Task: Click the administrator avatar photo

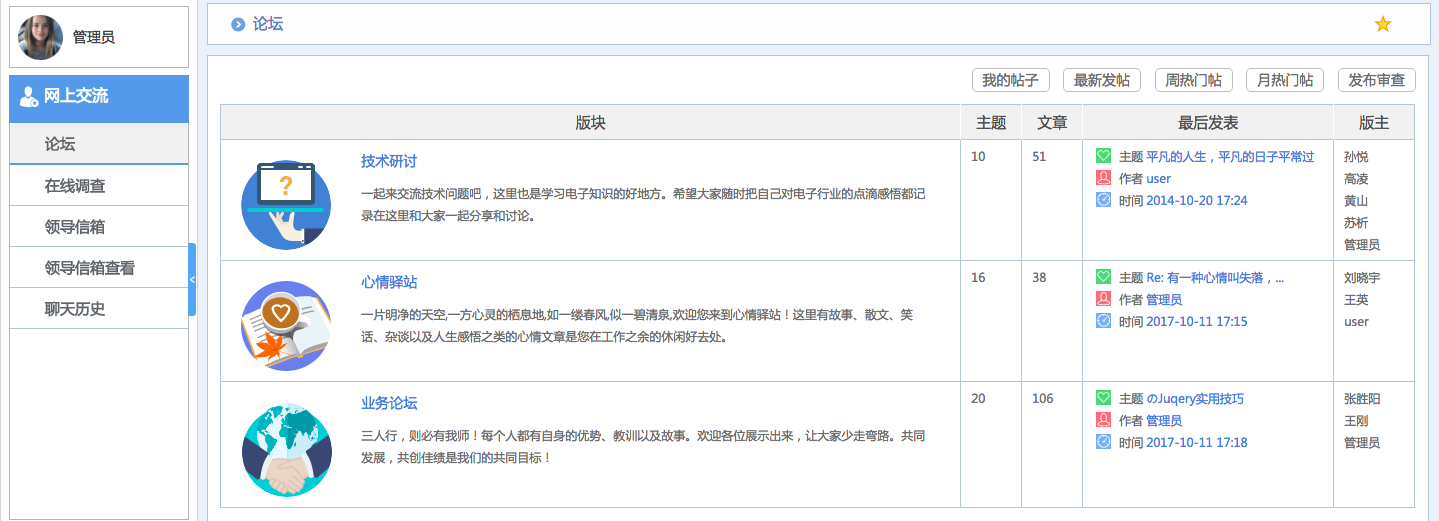Action: point(41,37)
